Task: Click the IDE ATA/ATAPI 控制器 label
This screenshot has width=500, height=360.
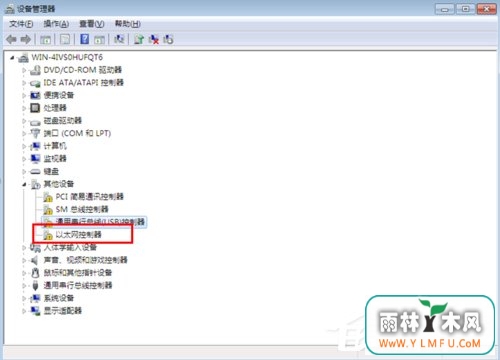Action: pyautogui.click(x=84, y=83)
